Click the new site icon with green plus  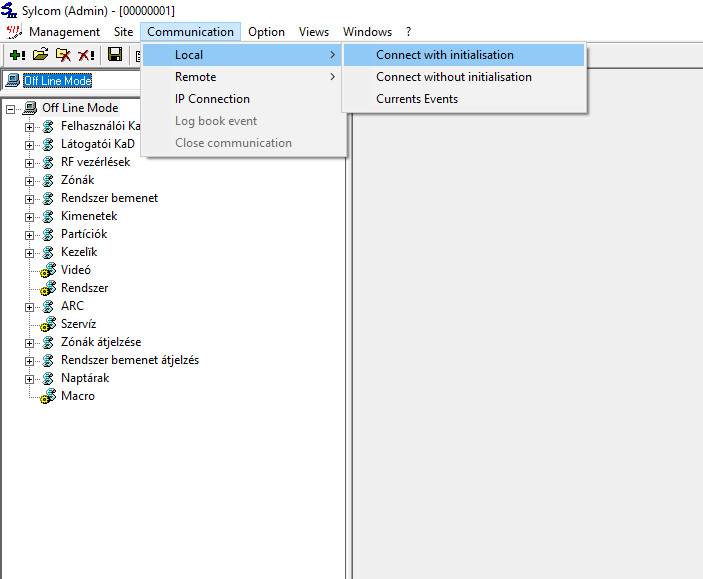[x=17, y=55]
